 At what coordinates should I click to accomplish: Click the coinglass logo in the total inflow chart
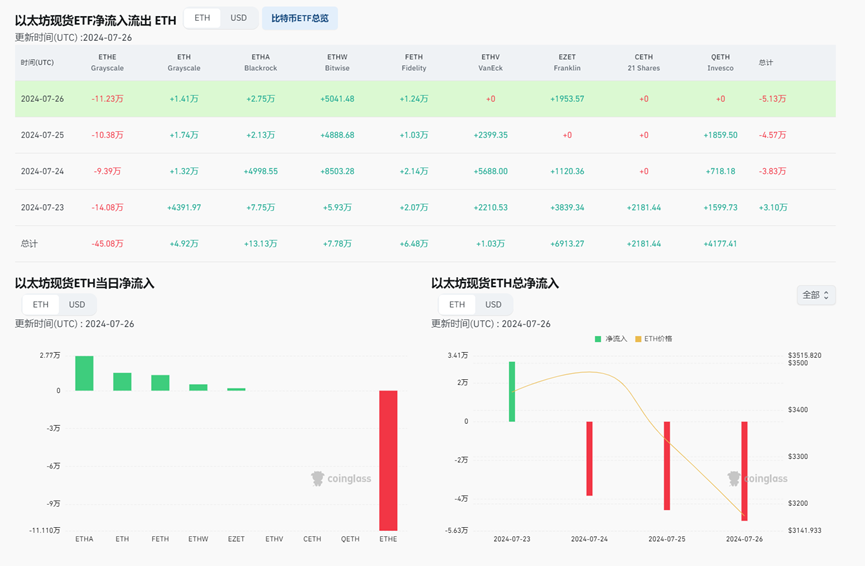tap(757, 478)
